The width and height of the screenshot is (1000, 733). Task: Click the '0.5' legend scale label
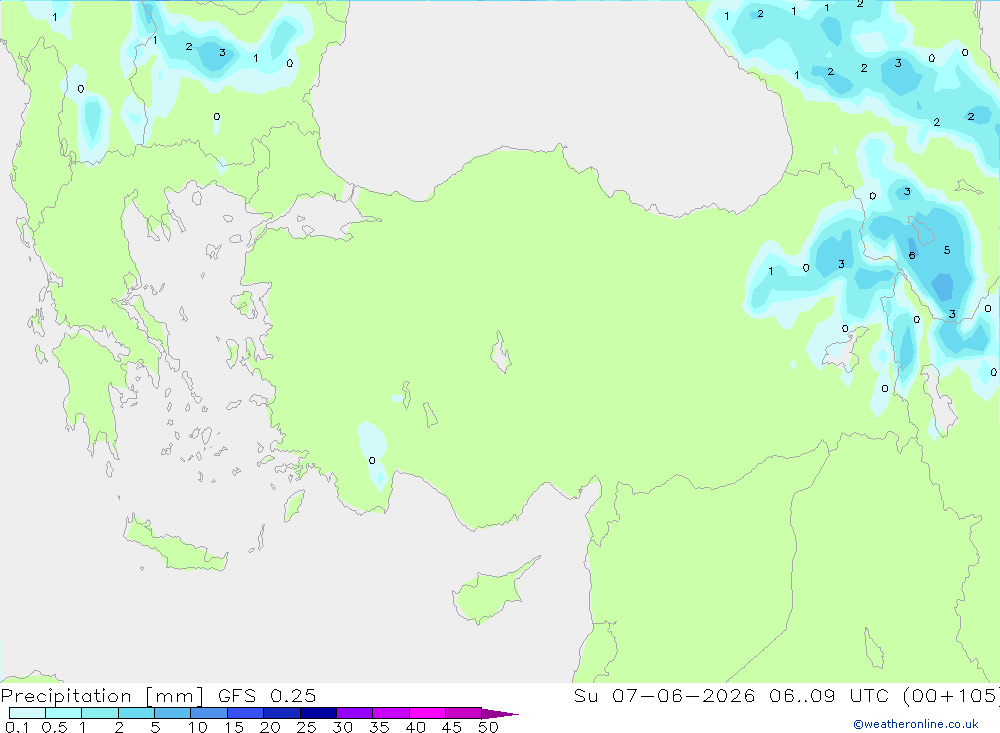tap(54, 727)
